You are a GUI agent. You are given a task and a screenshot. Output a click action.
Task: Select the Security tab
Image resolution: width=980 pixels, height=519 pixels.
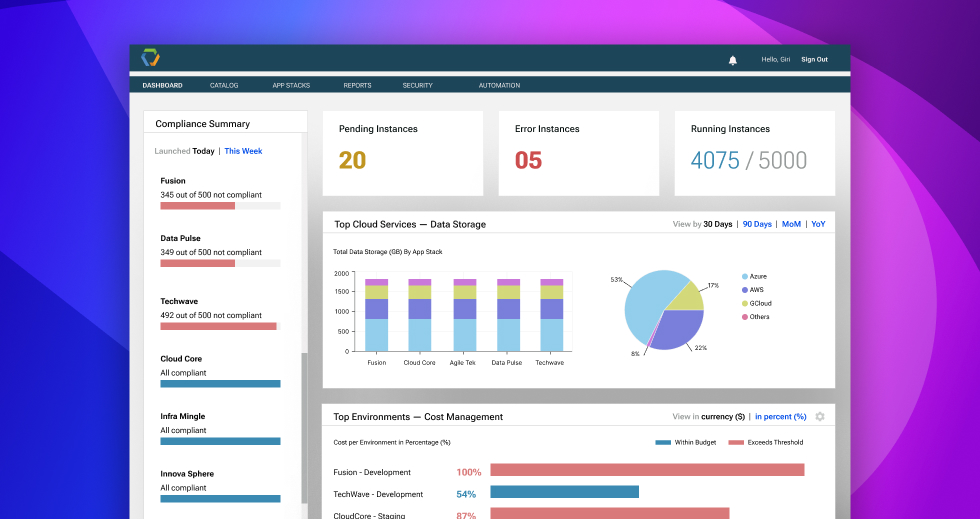point(418,85)
